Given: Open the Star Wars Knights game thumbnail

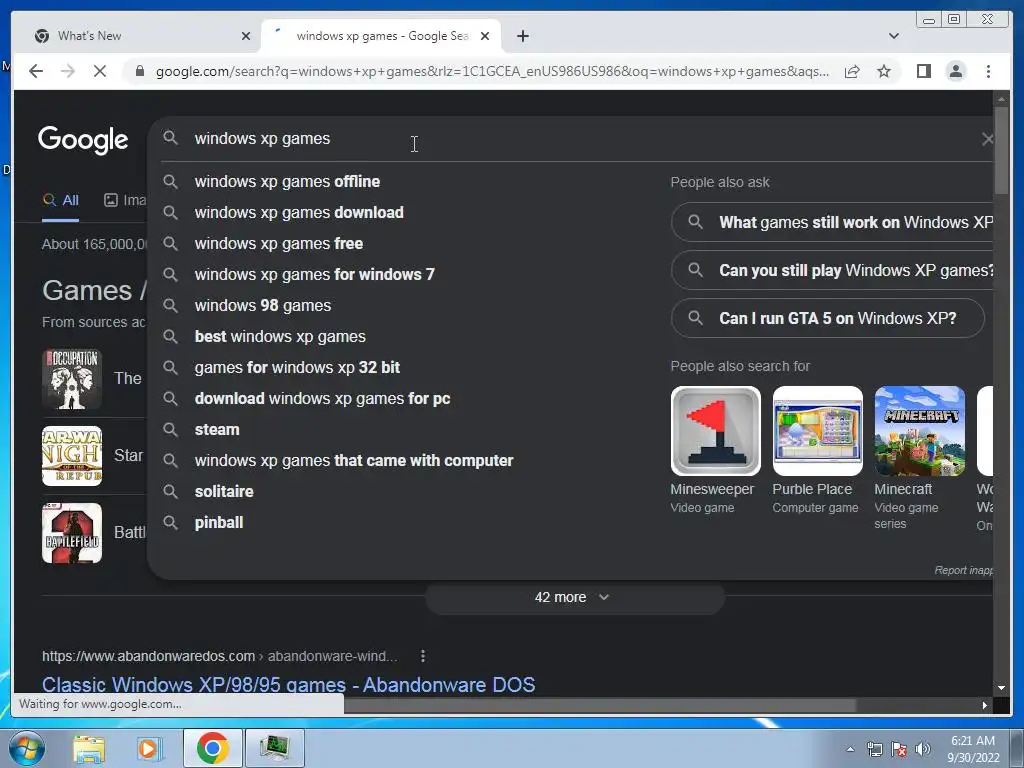Looking at the screenshot, I should (72, 456).
